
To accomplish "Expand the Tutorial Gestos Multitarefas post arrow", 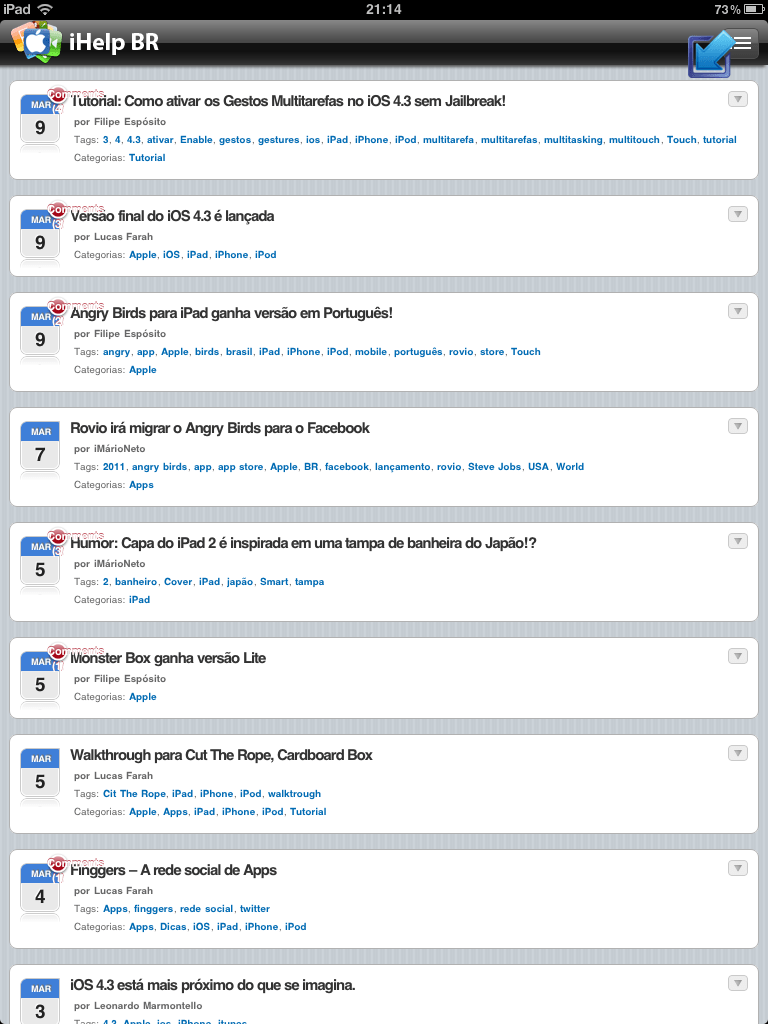I will coord(737,99).
